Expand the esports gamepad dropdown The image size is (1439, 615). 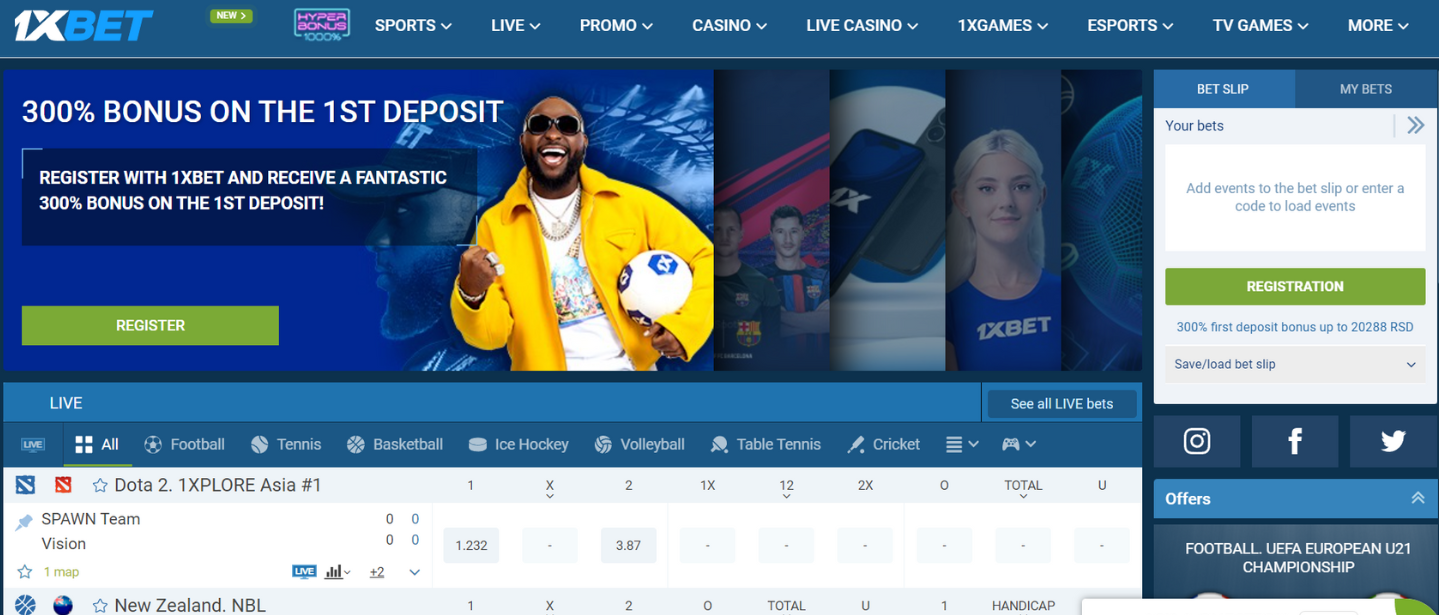pyautogui.click(x=1019, y=444)
